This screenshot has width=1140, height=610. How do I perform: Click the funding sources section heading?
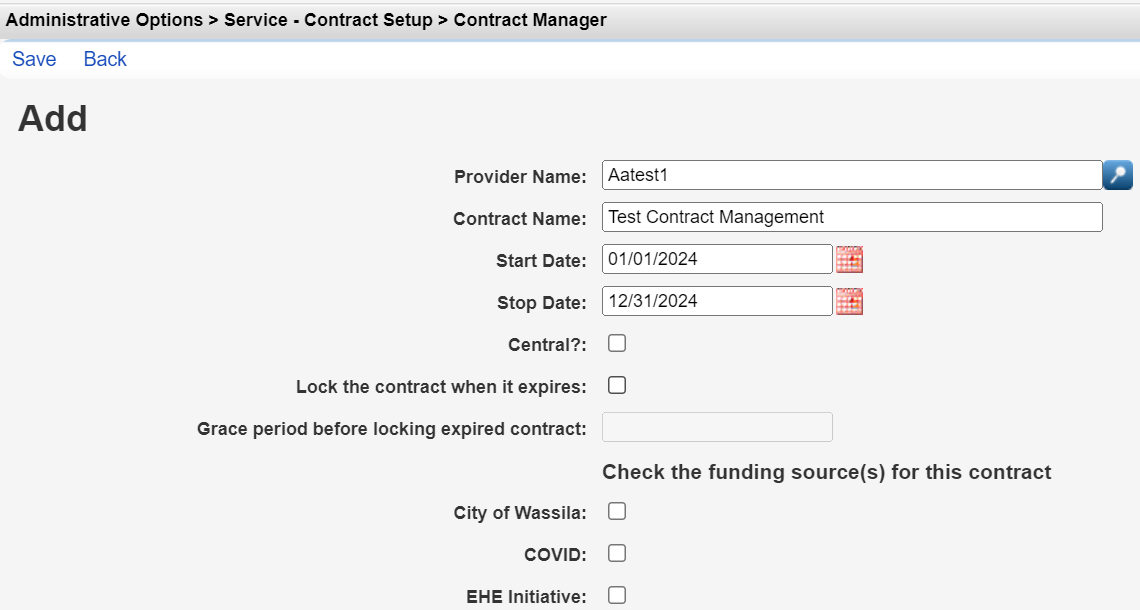pyautogui.click(x=827, y=472)
